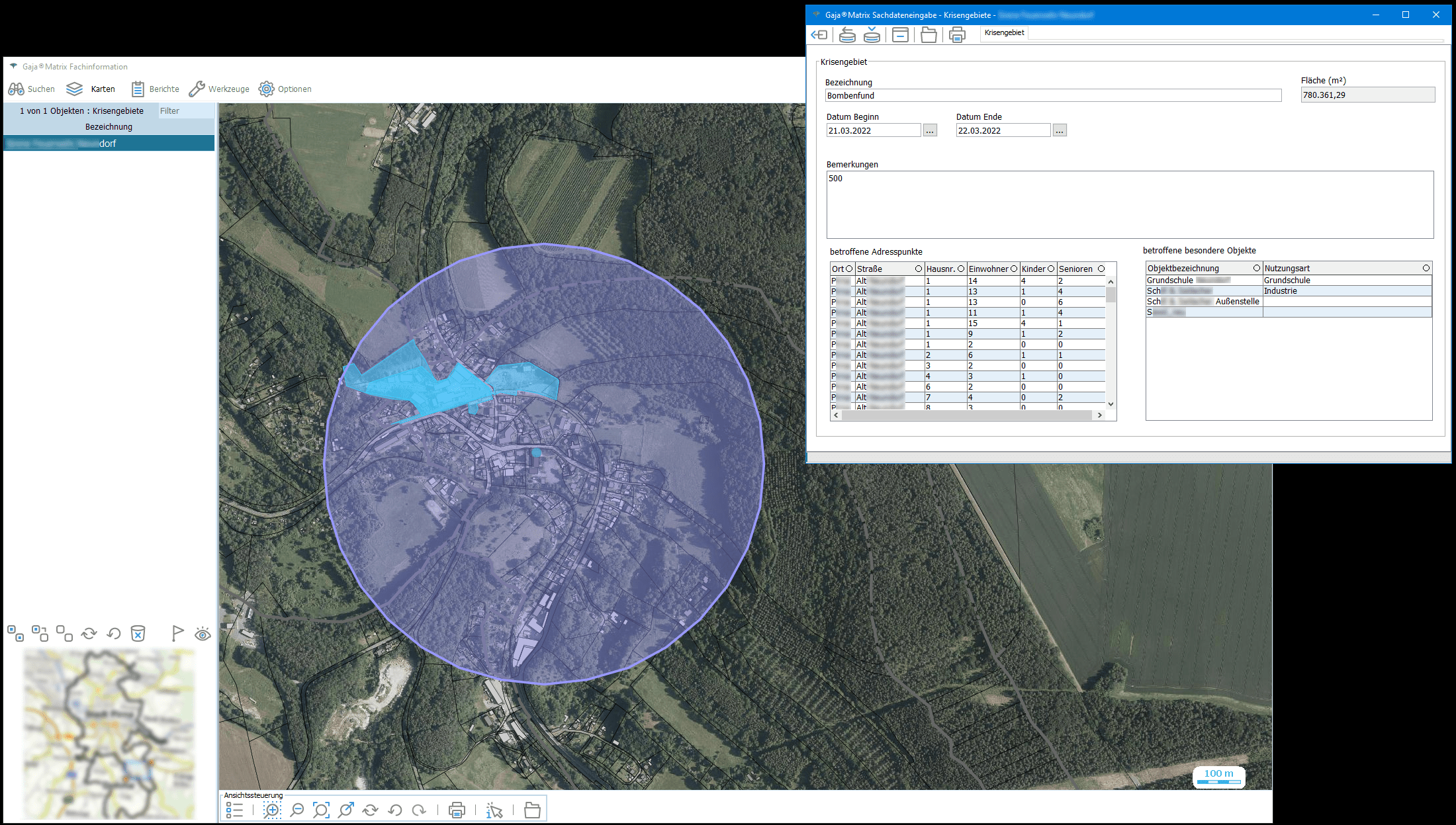Click the flag marker icon
Image resolution: width=1456 pixels, height=825 pixels.
pos(177,634)
